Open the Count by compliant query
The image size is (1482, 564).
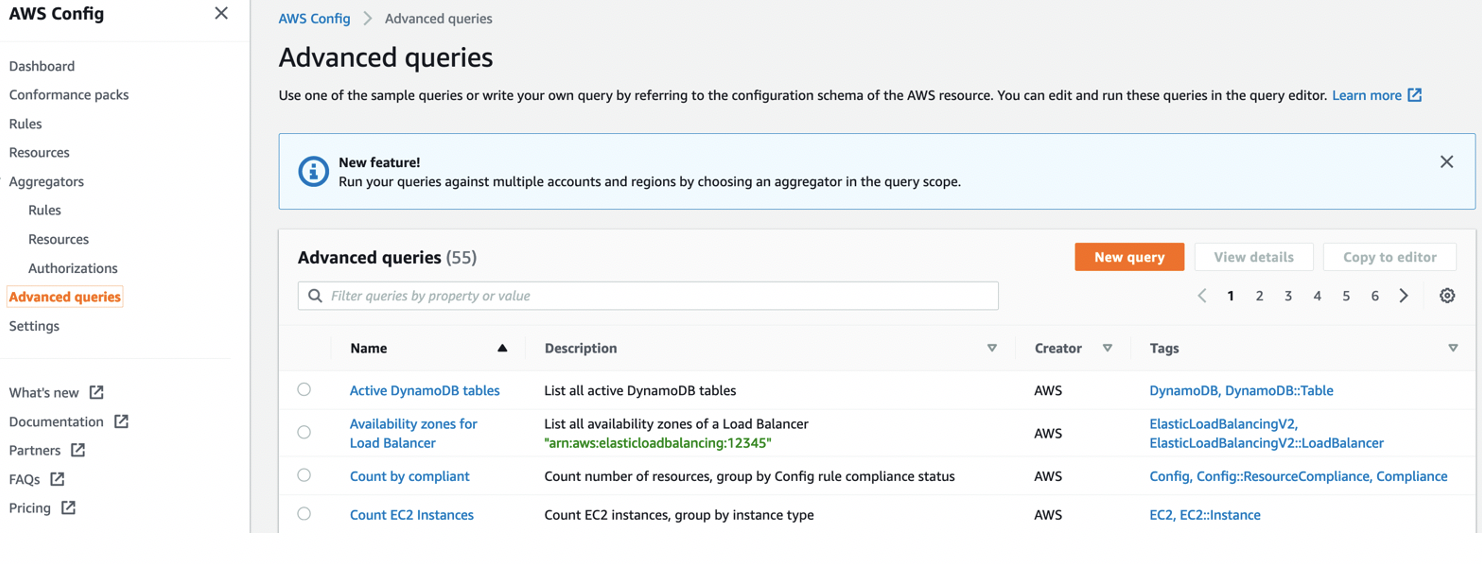[x=410, y=476]
